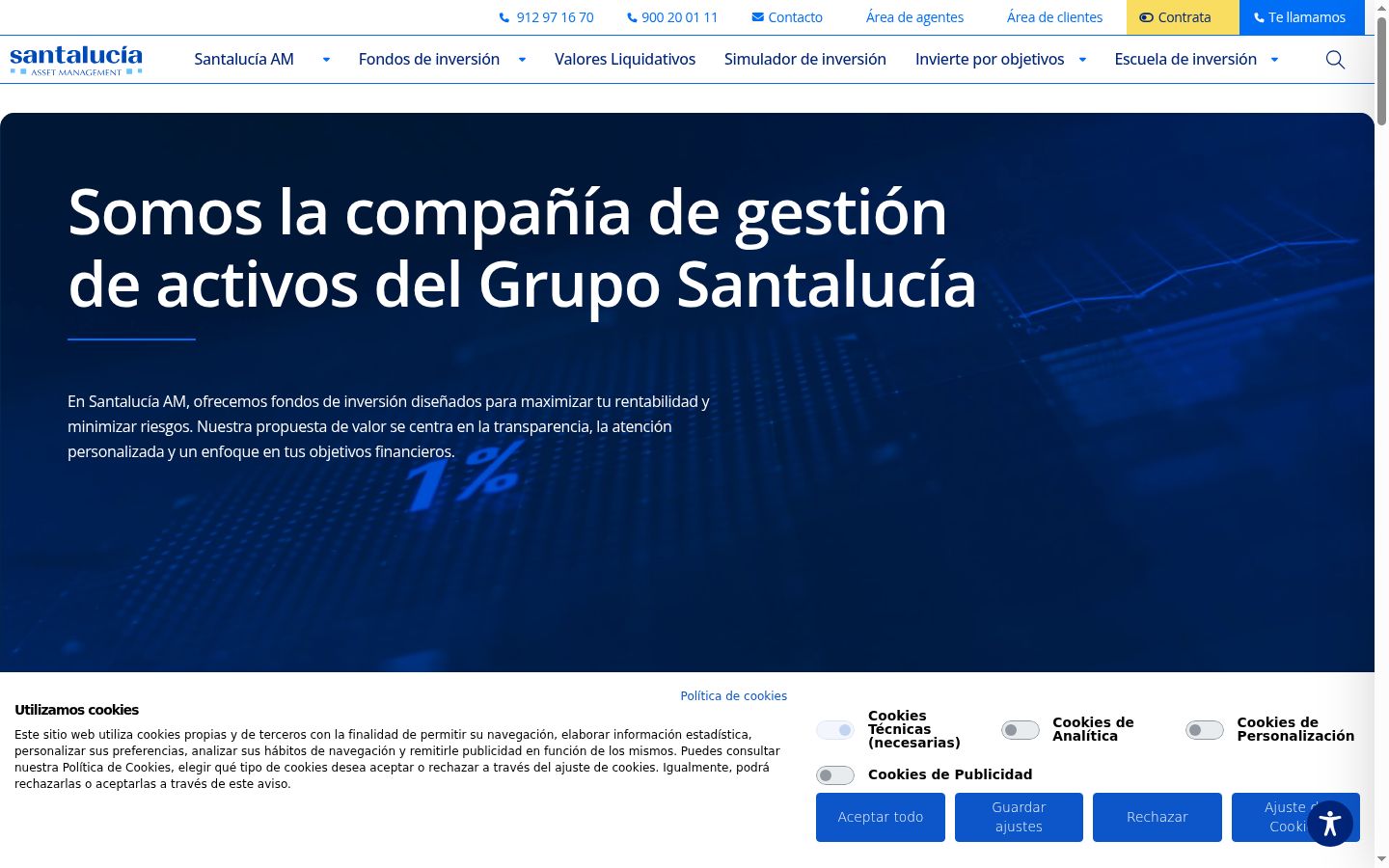Go to Santalucía Asset Management logo home
1389x868 pixels.
[76, 60]
